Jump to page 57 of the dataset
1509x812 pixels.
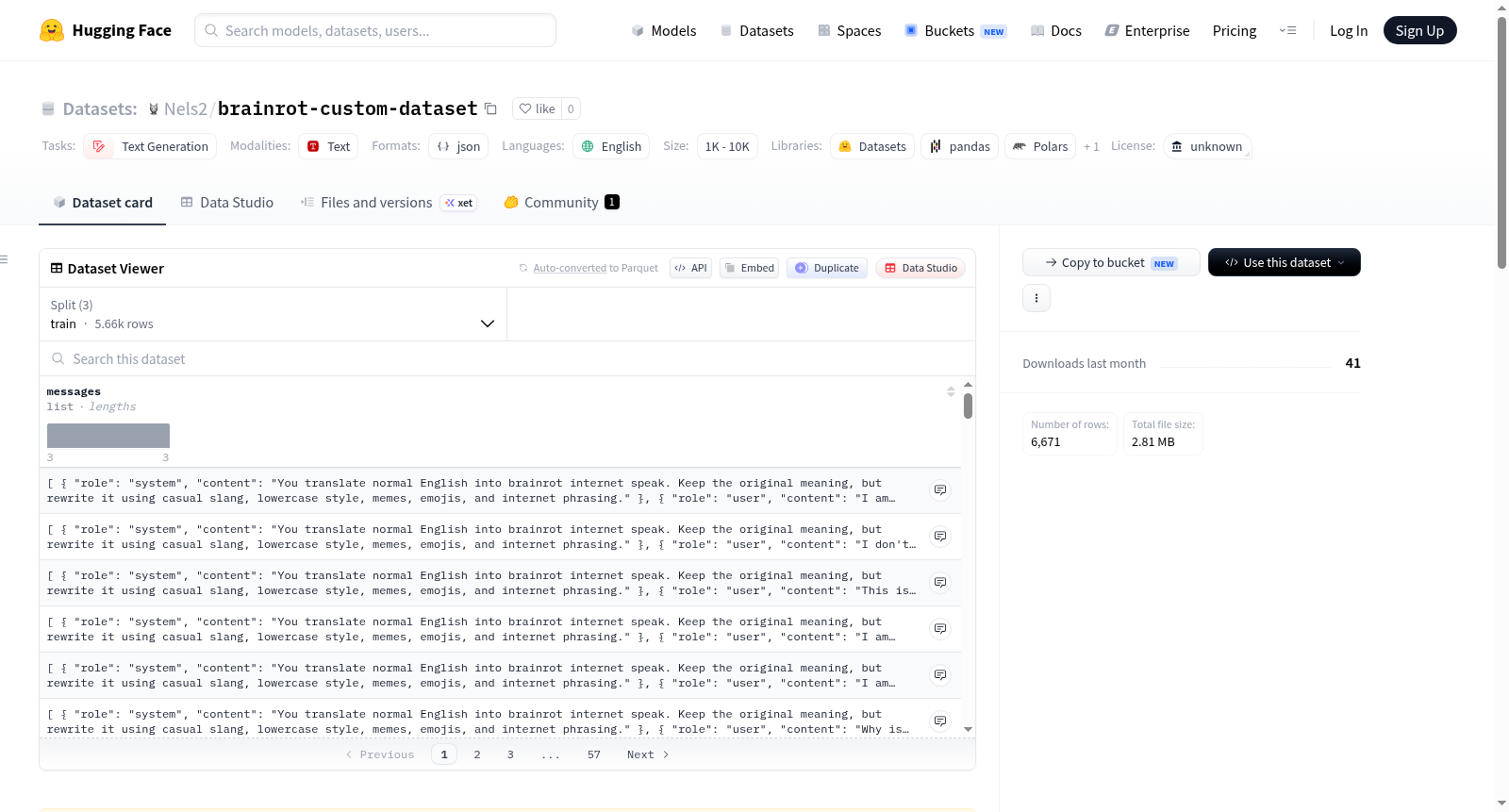click(x=594, y=754)
